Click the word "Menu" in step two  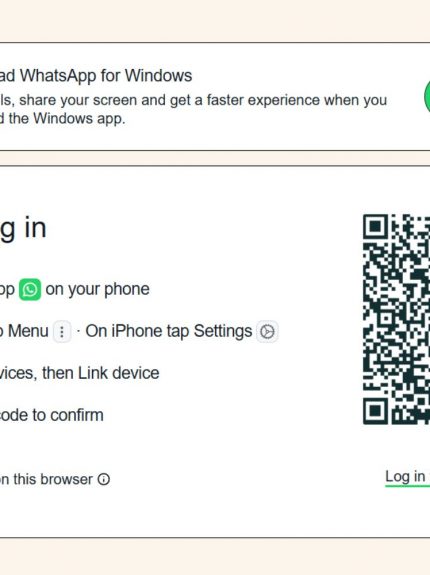tap(28, 331)
